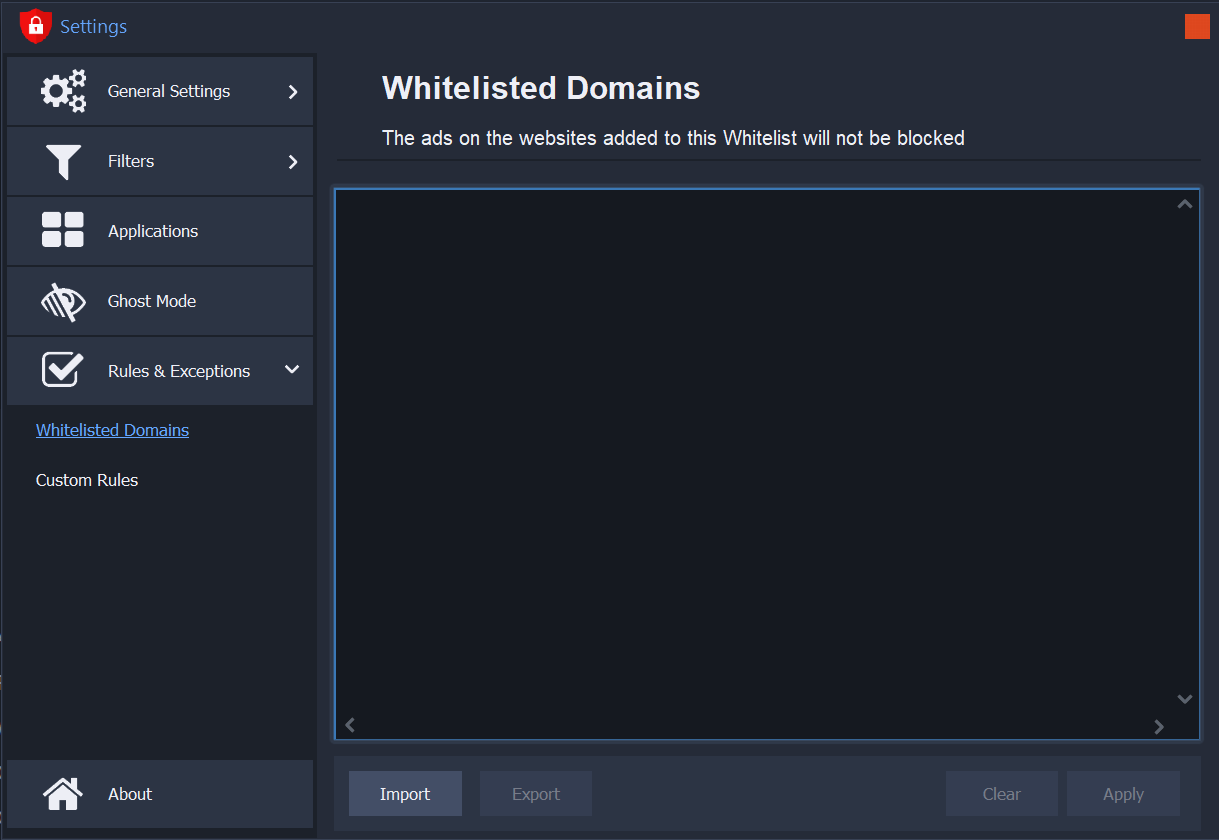The height and width of the screenshot is (840, 1219).
Task: Click the Ghost Mode crossed-eye icon
Action: pyautogui.click(x=63, y=301)
